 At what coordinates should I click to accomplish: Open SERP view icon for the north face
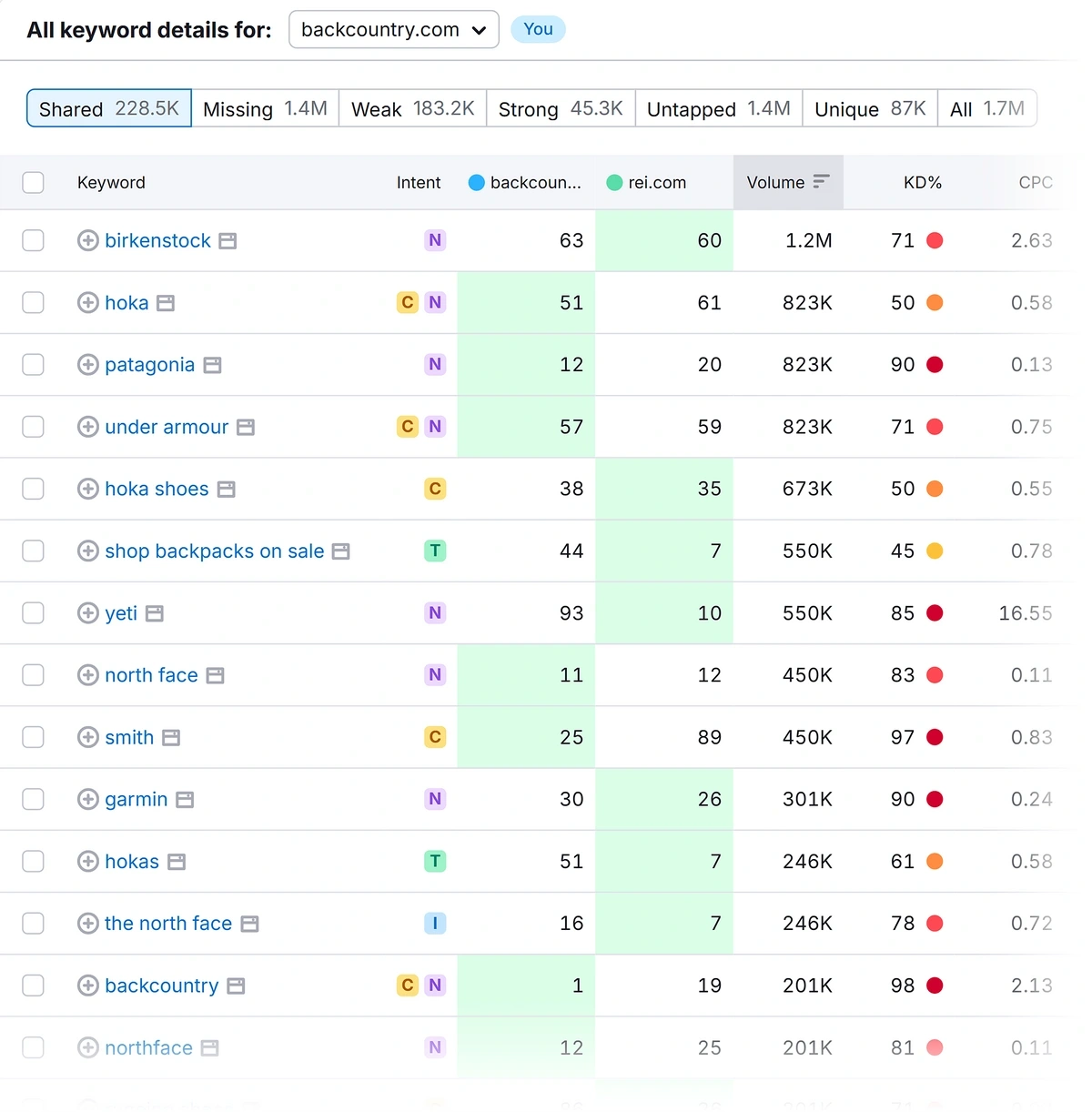point(250,924)
